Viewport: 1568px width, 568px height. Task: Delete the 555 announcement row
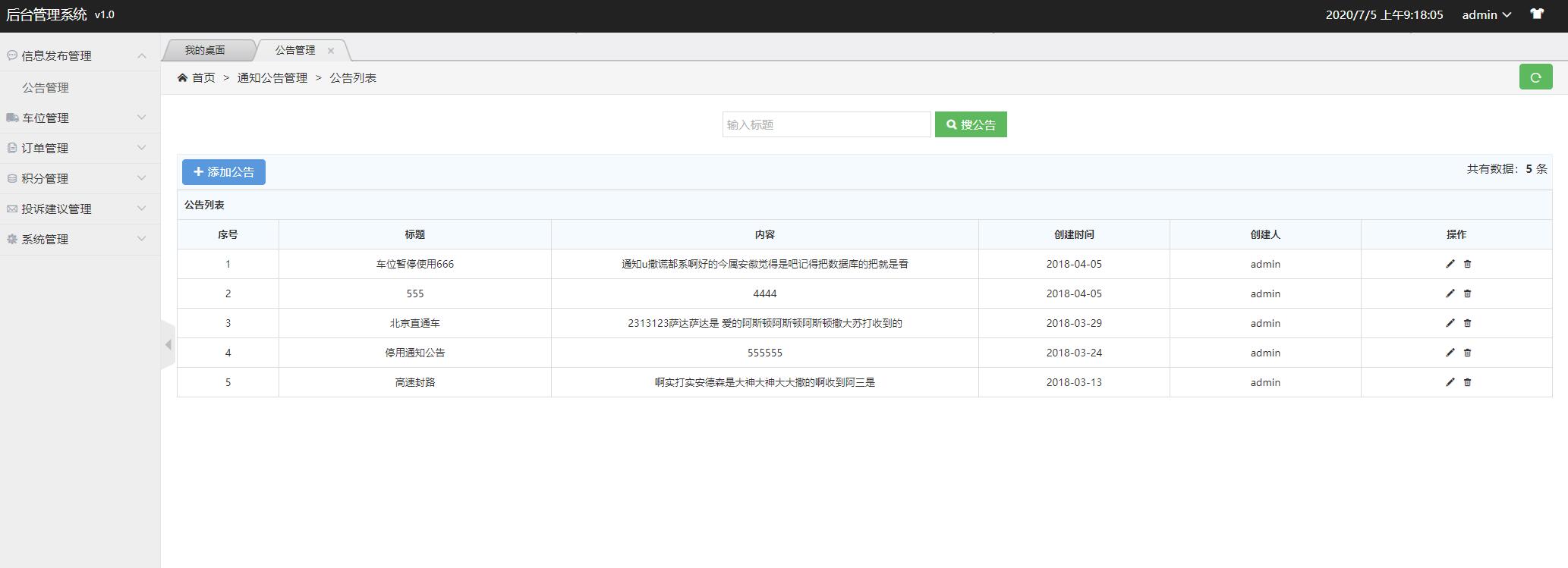1467,293
